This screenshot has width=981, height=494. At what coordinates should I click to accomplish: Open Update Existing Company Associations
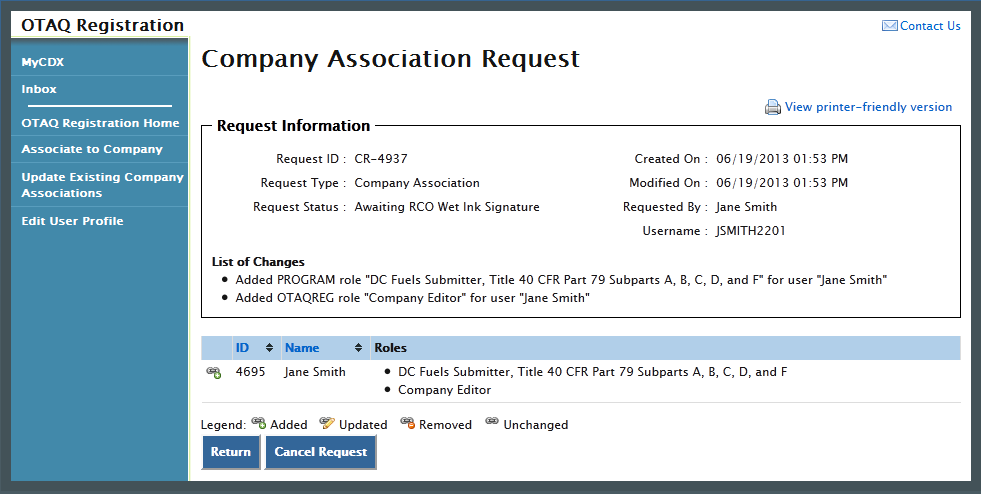pyautogui.click(x=102, y=185)
